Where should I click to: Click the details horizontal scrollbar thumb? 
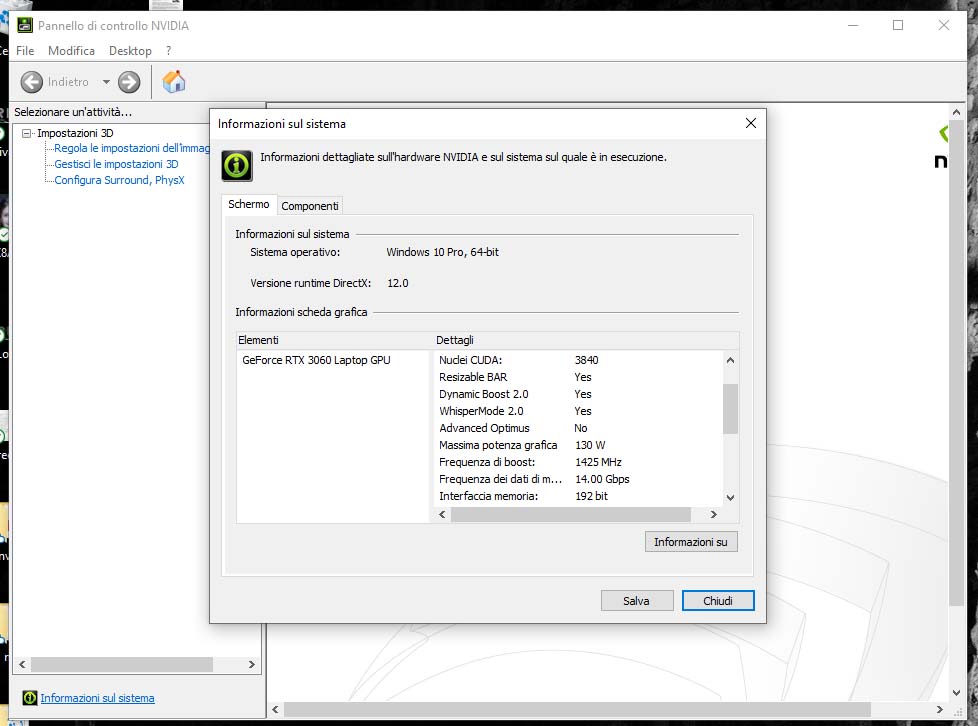[x=571, y=515]
